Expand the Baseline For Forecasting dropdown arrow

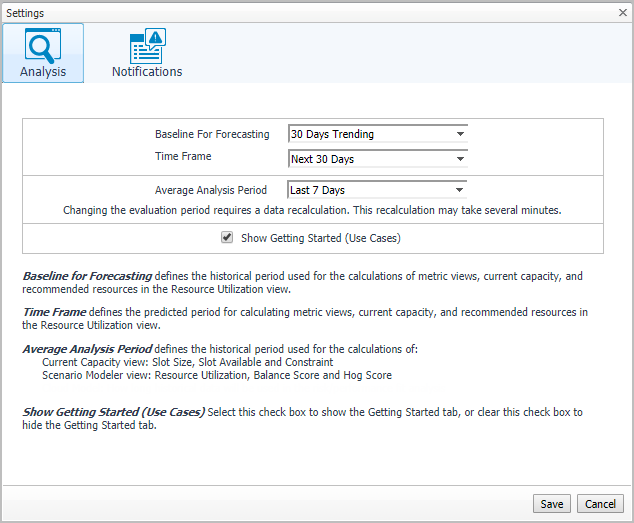(460, 134)
